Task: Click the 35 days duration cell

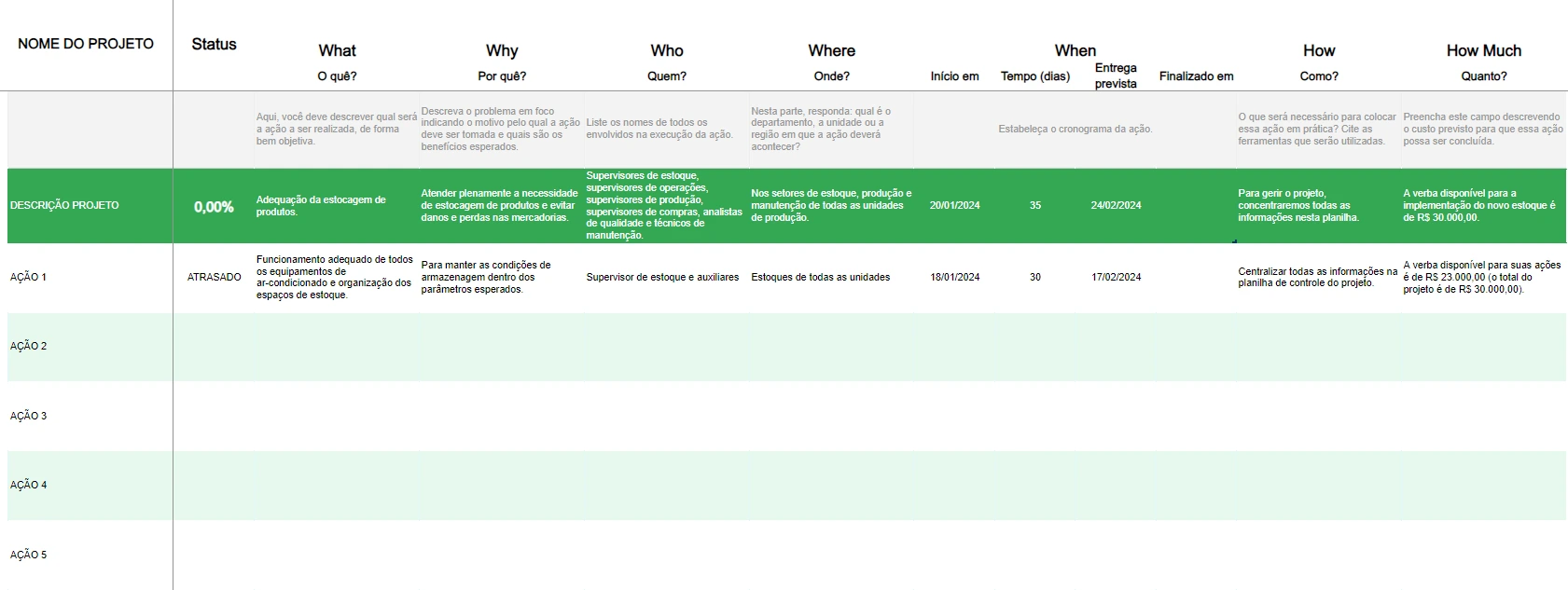Action: 1034,205
